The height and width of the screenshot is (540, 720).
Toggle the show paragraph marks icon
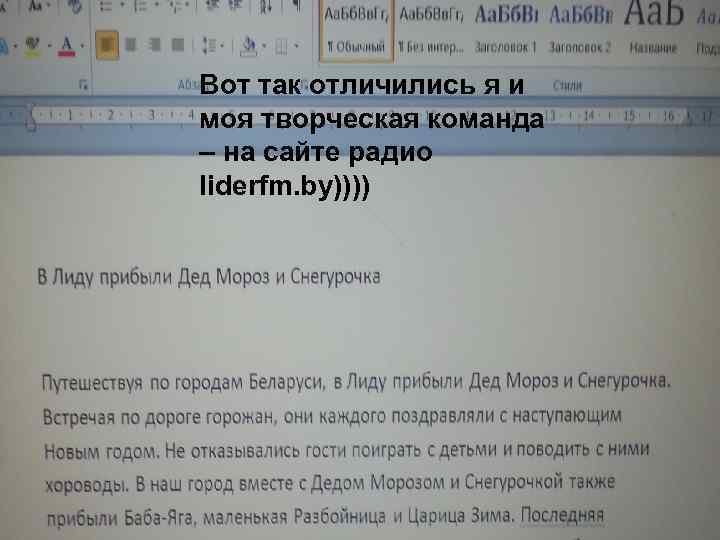coord(297,5)
